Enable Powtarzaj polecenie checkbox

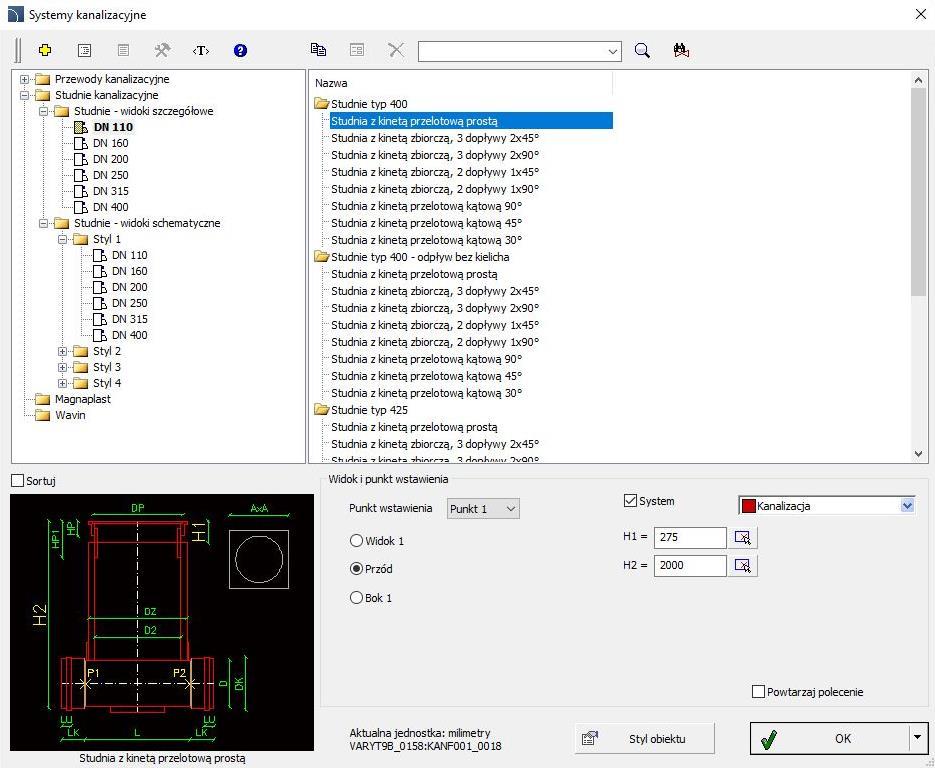(758, 692)
